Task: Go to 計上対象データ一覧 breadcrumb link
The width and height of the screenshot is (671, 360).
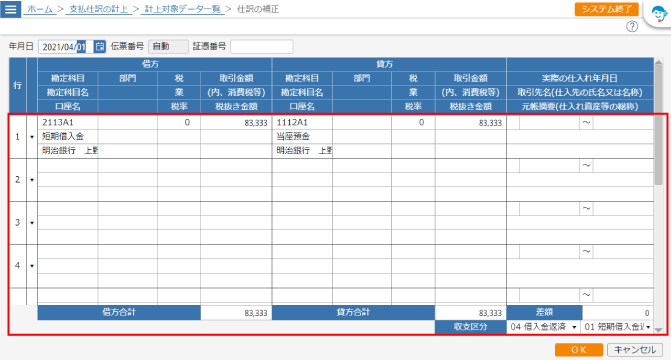Action: point(182,9)
